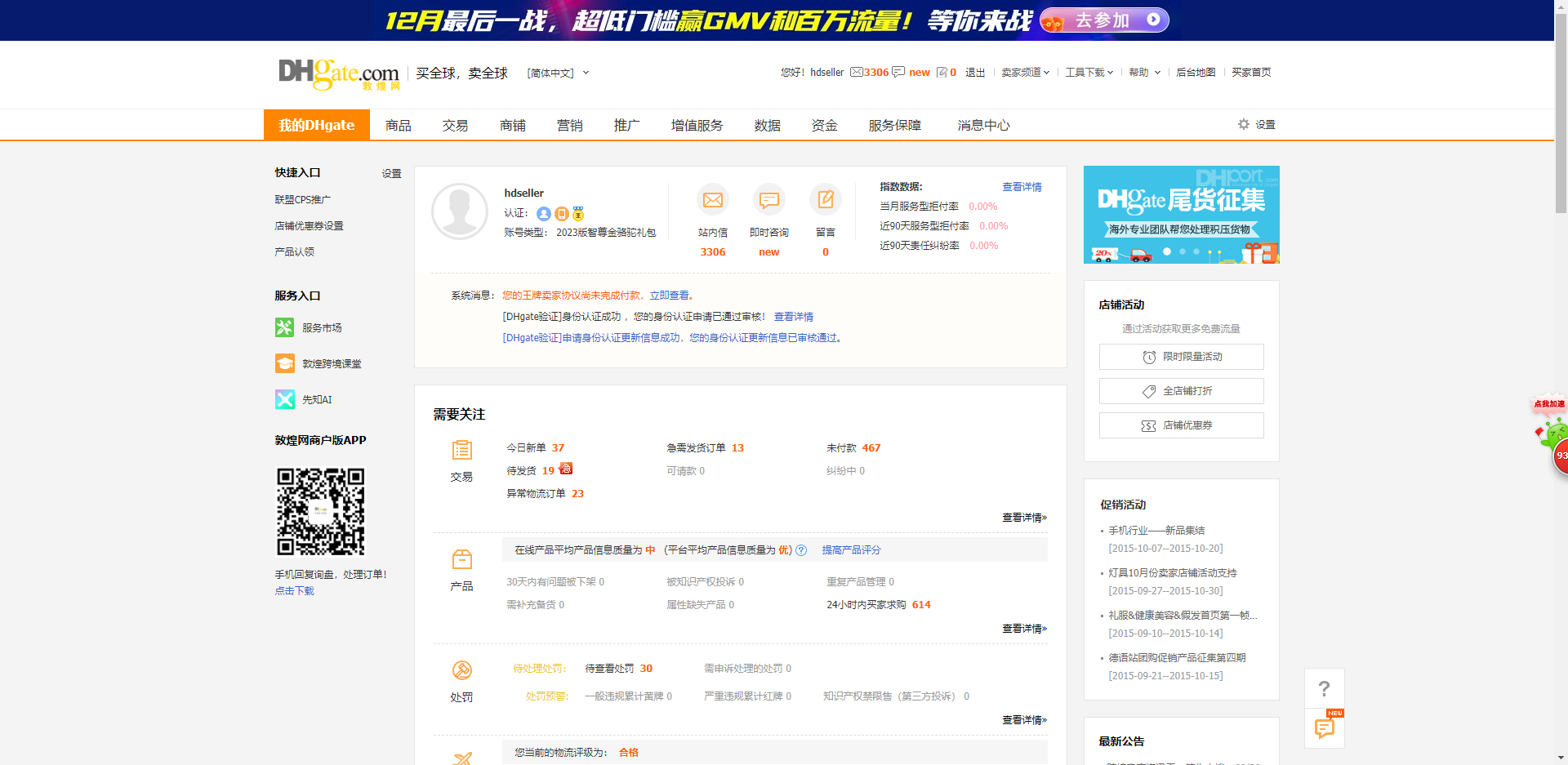
Task: Open the 即时咨询 chat icon
Action: coord(769,200)
